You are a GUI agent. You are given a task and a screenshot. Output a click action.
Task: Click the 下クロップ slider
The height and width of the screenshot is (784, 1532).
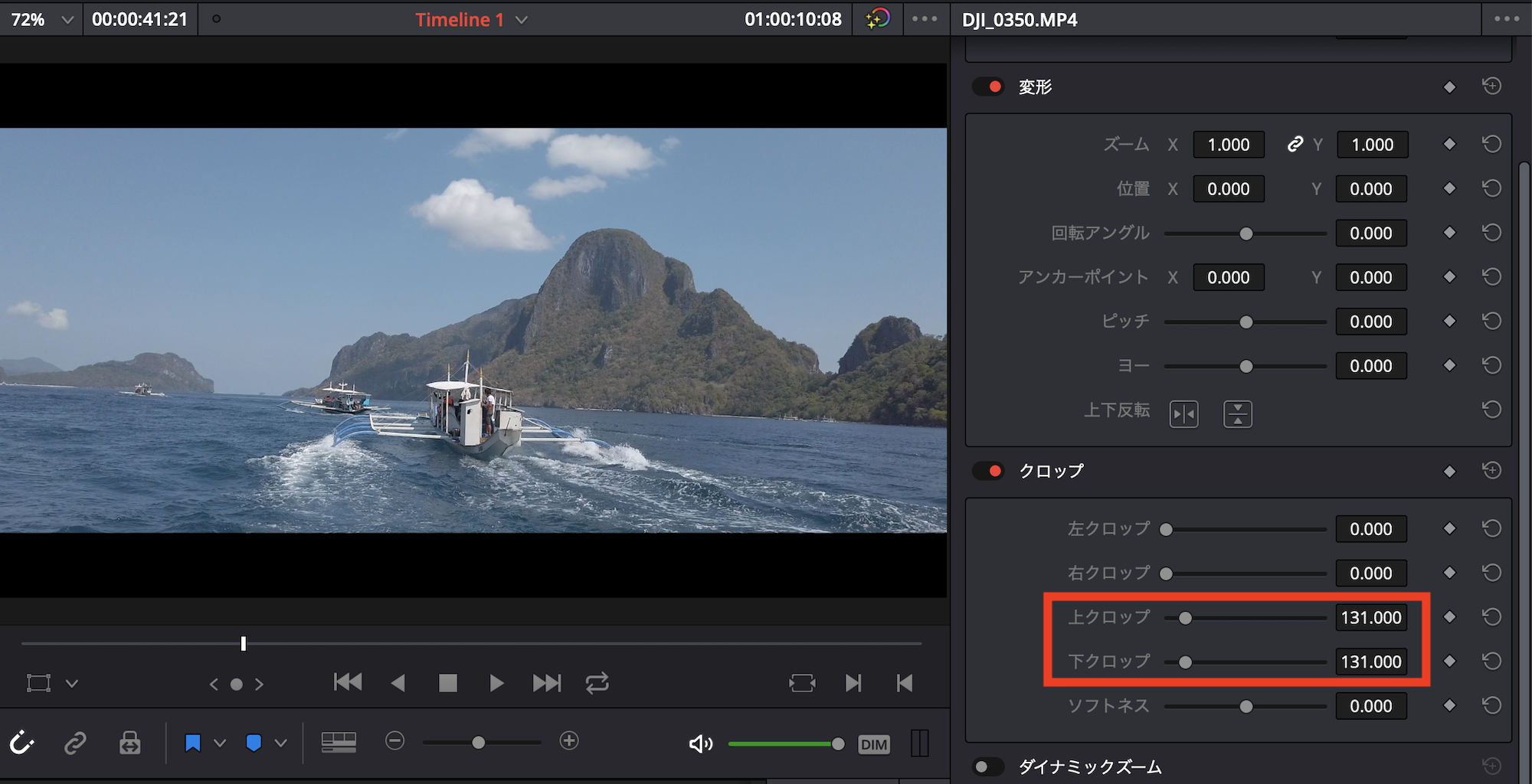(x=1246, y=662)
